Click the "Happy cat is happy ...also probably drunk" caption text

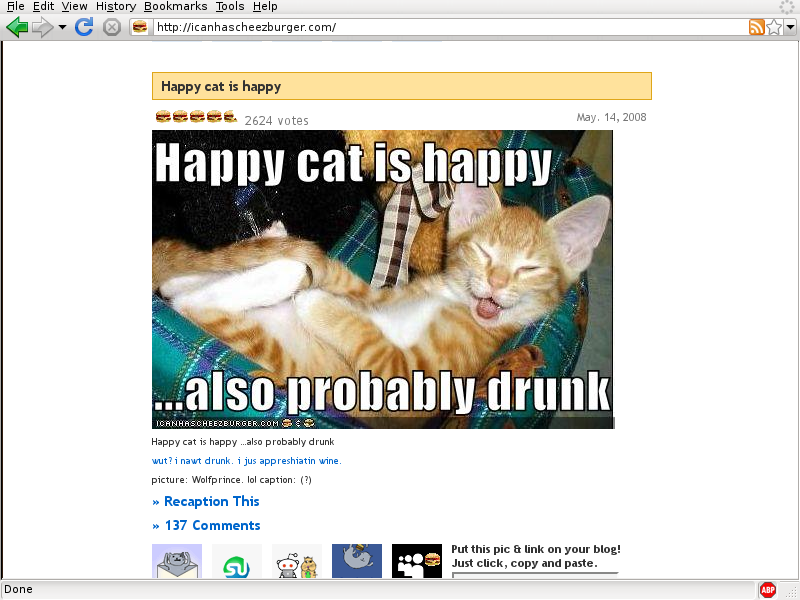tap(243, 442)
